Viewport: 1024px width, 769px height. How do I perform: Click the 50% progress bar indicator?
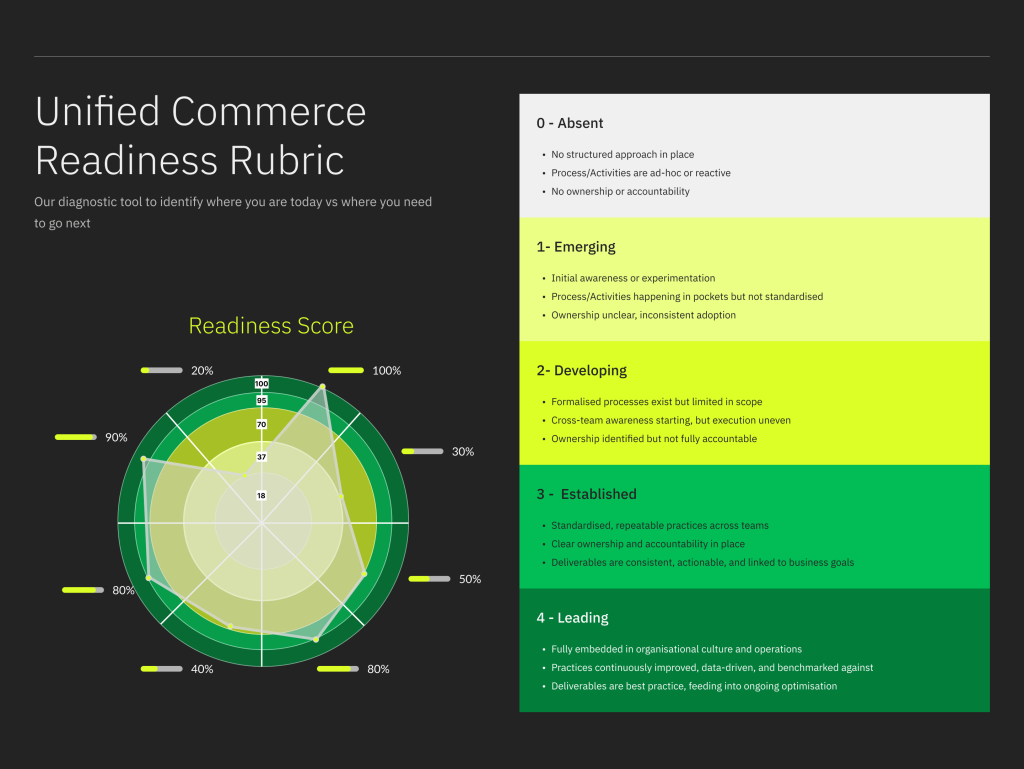(430, 579)
